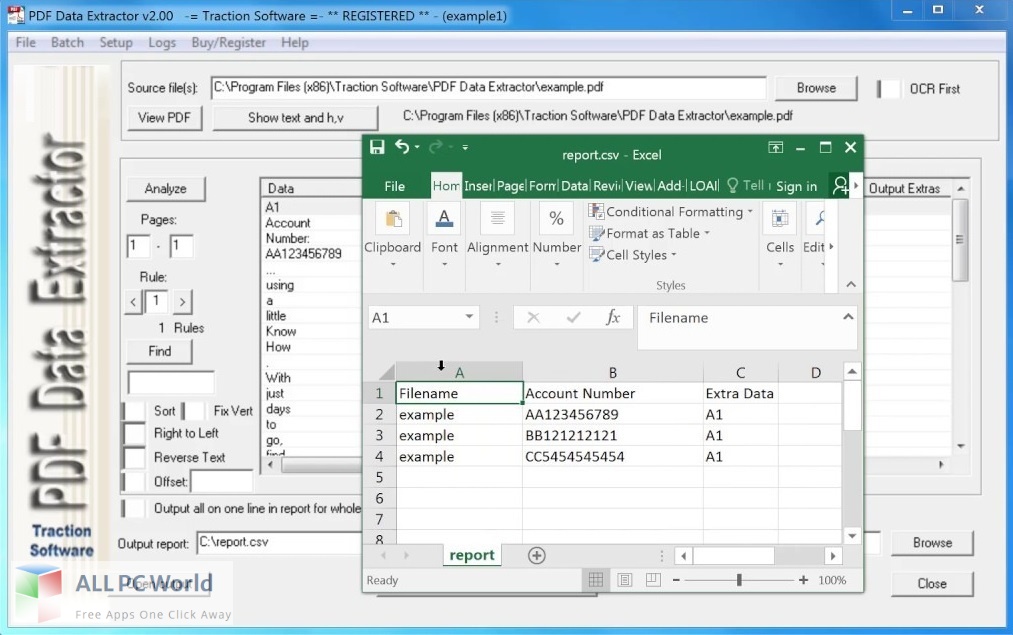This screenshot has height=635, width=1013.
Task: Click the Insert Function fx icon
Action: (x=612, y=317)
